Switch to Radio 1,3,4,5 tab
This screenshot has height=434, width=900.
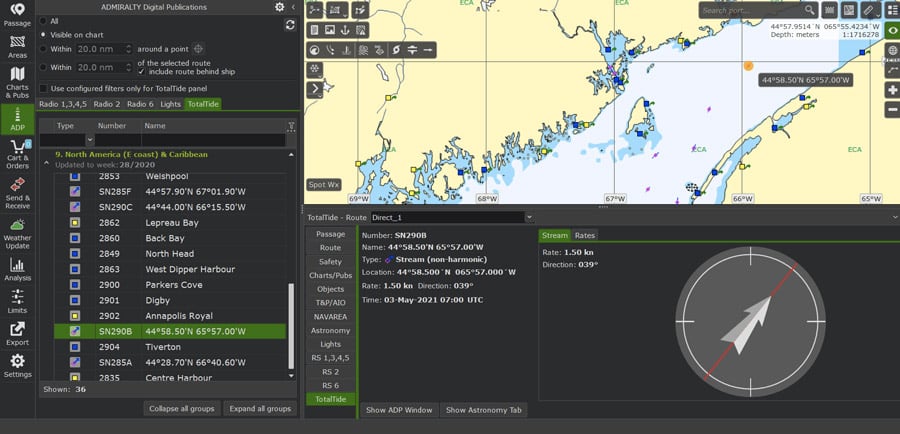pyautogui.click(x=63, y=104)
